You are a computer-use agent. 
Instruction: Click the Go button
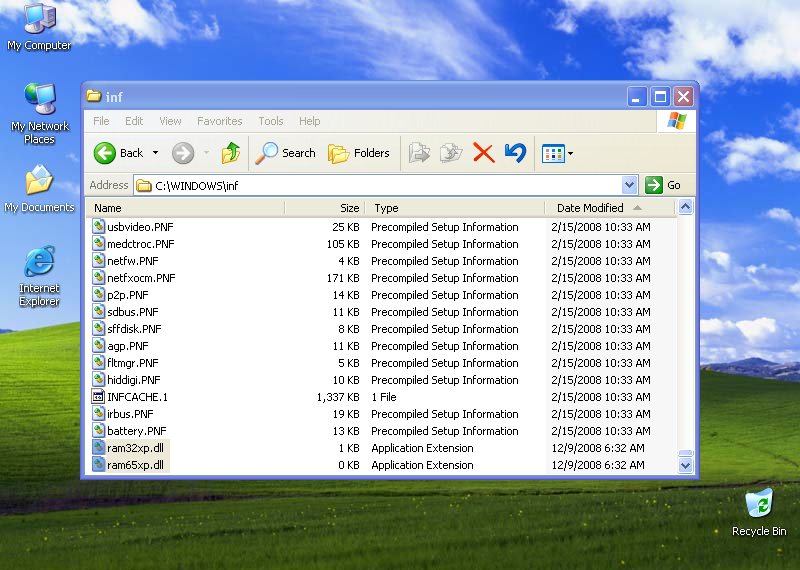click(663, 185)
